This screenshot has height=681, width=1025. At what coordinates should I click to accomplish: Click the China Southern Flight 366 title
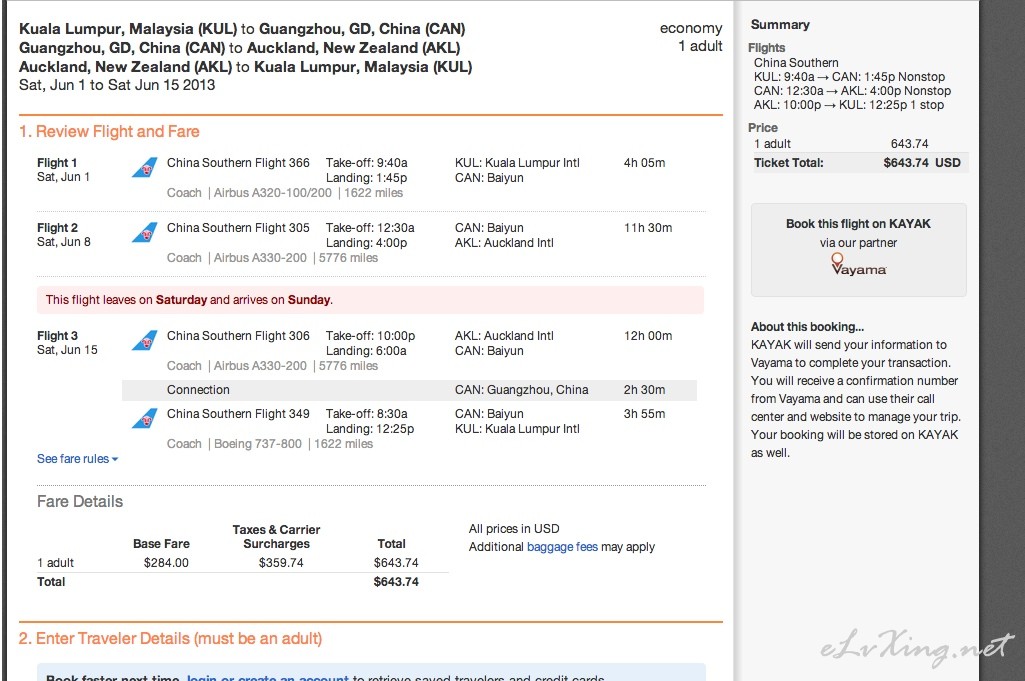238,163
